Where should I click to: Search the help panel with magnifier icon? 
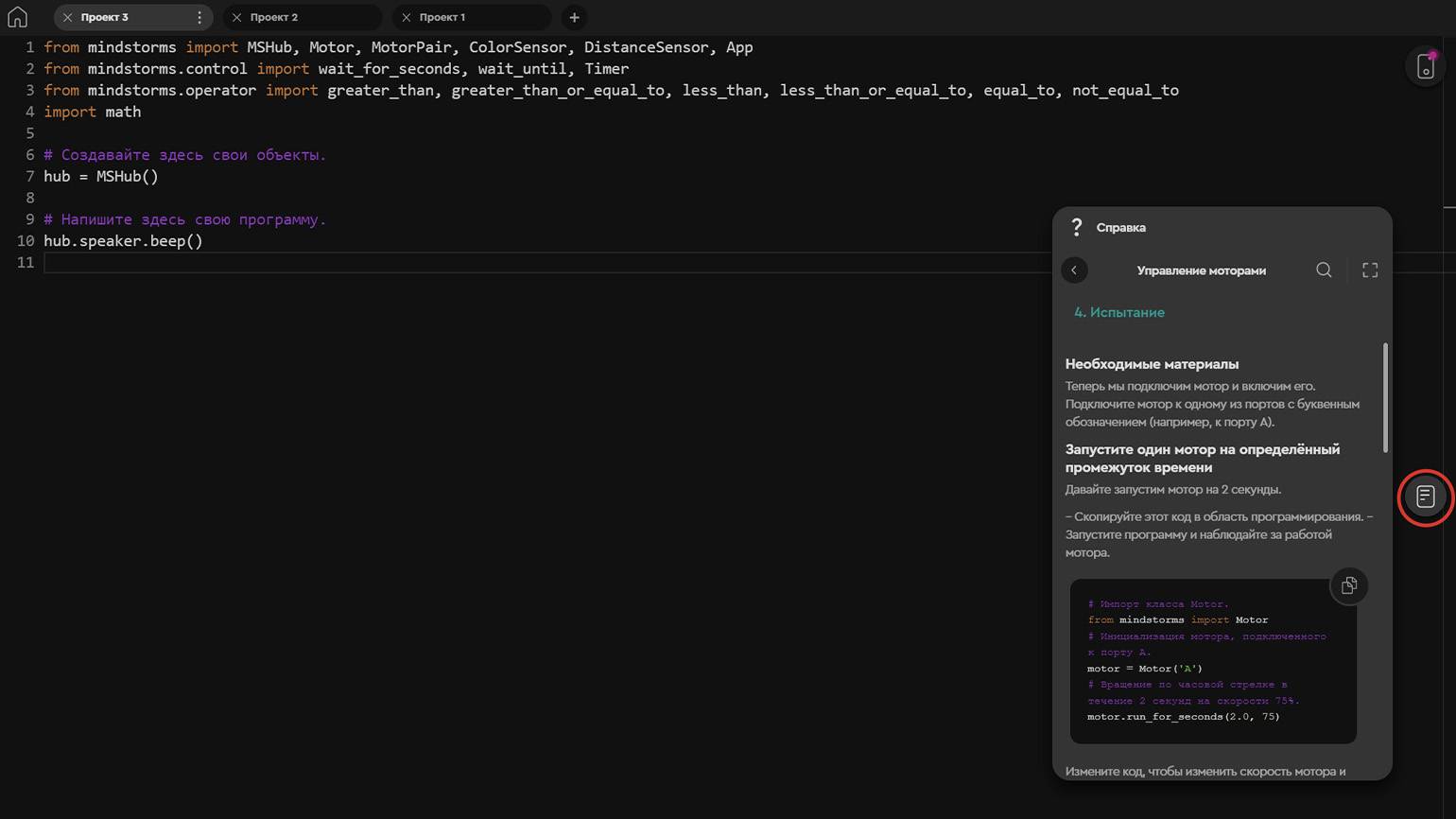tap(1324, 270)
